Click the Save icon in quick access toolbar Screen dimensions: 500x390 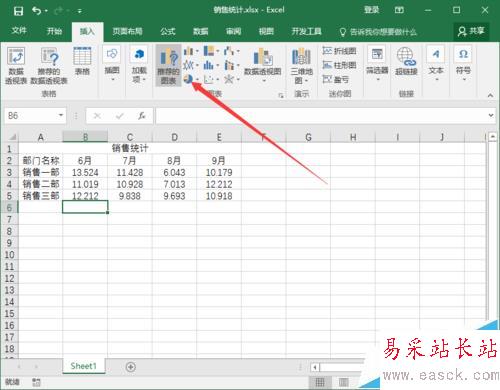tap(18, 11)
